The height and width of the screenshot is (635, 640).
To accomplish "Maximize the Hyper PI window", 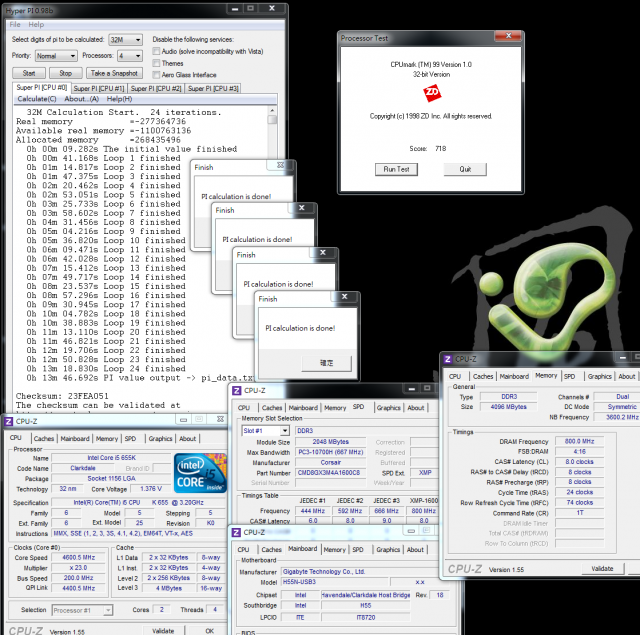I will click(x=251, y=9).
